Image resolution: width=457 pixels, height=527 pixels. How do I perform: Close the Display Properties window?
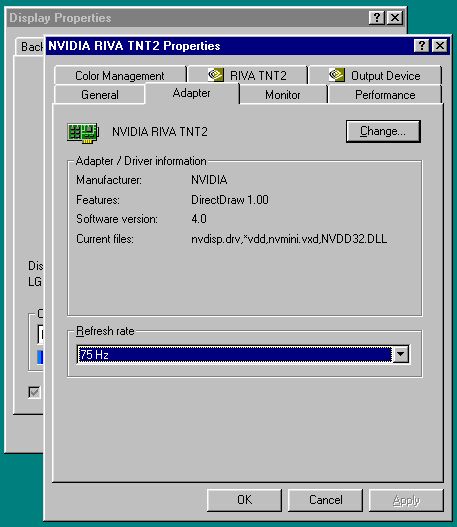click(x=395, y=17)
